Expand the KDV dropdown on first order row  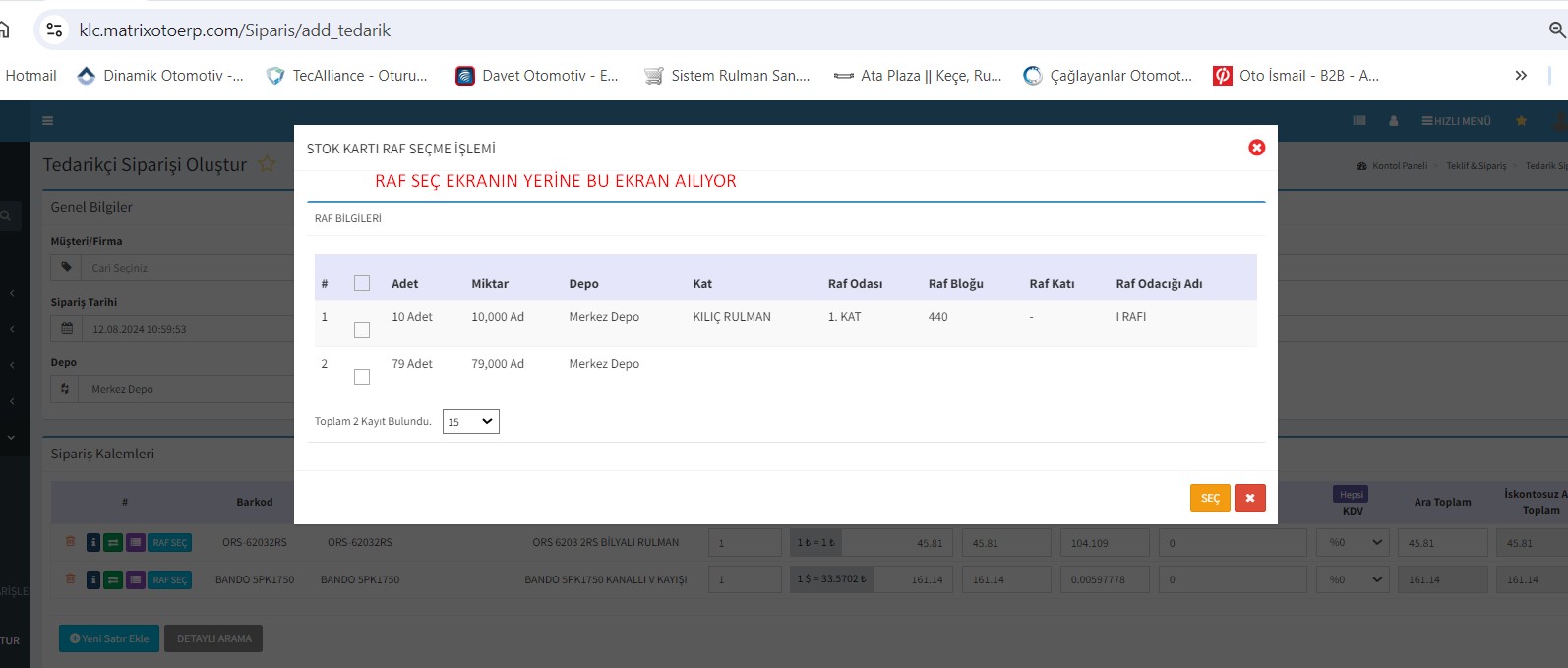coord(1356,543)
